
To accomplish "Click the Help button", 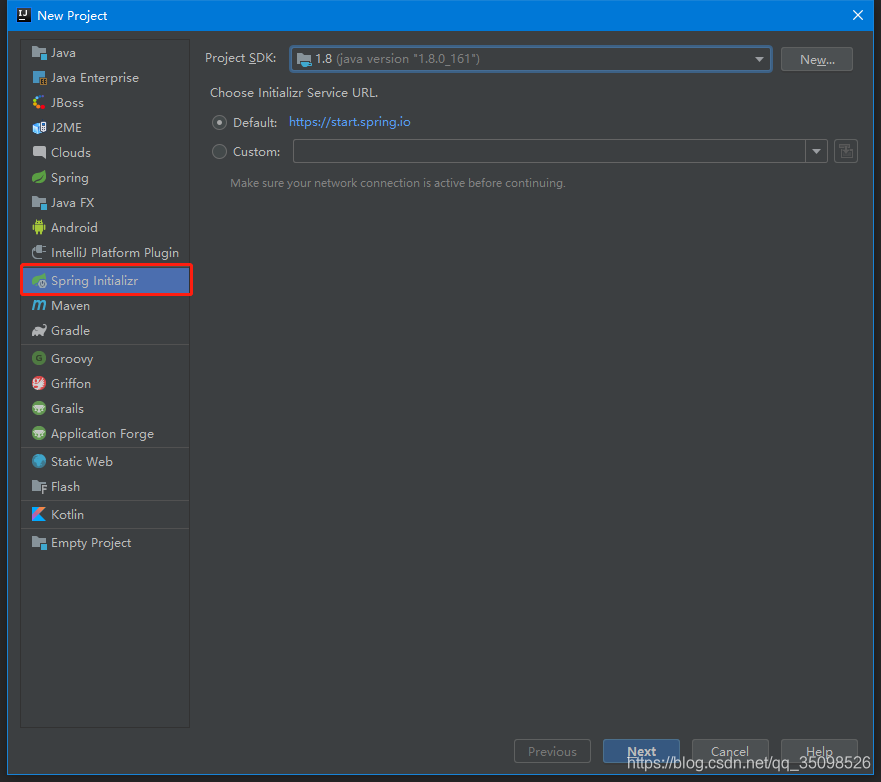I will pyautogui.click(x=819, y=751).
